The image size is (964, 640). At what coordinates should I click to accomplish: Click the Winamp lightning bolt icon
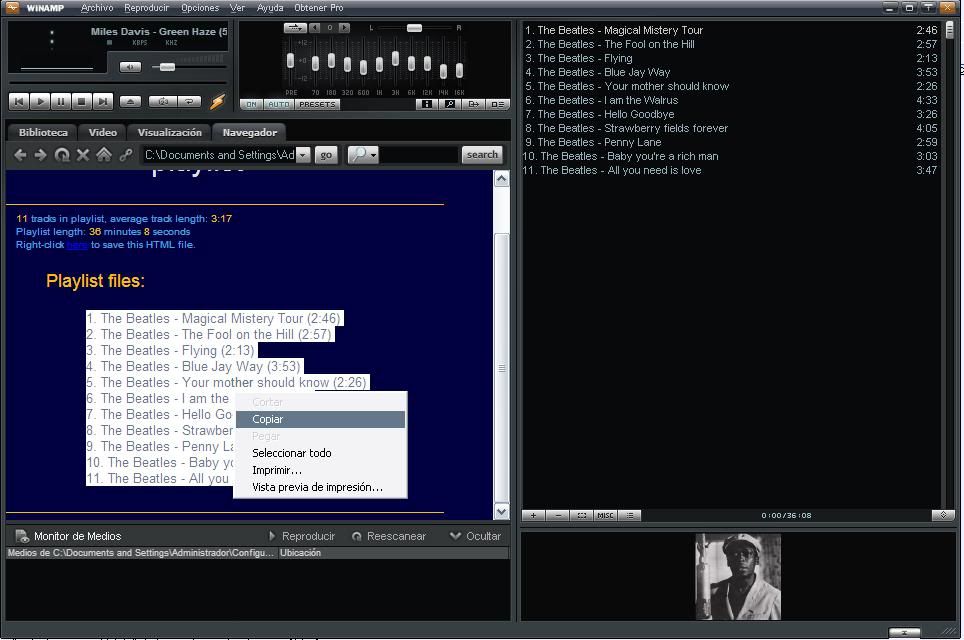click(x=217, y=102)
